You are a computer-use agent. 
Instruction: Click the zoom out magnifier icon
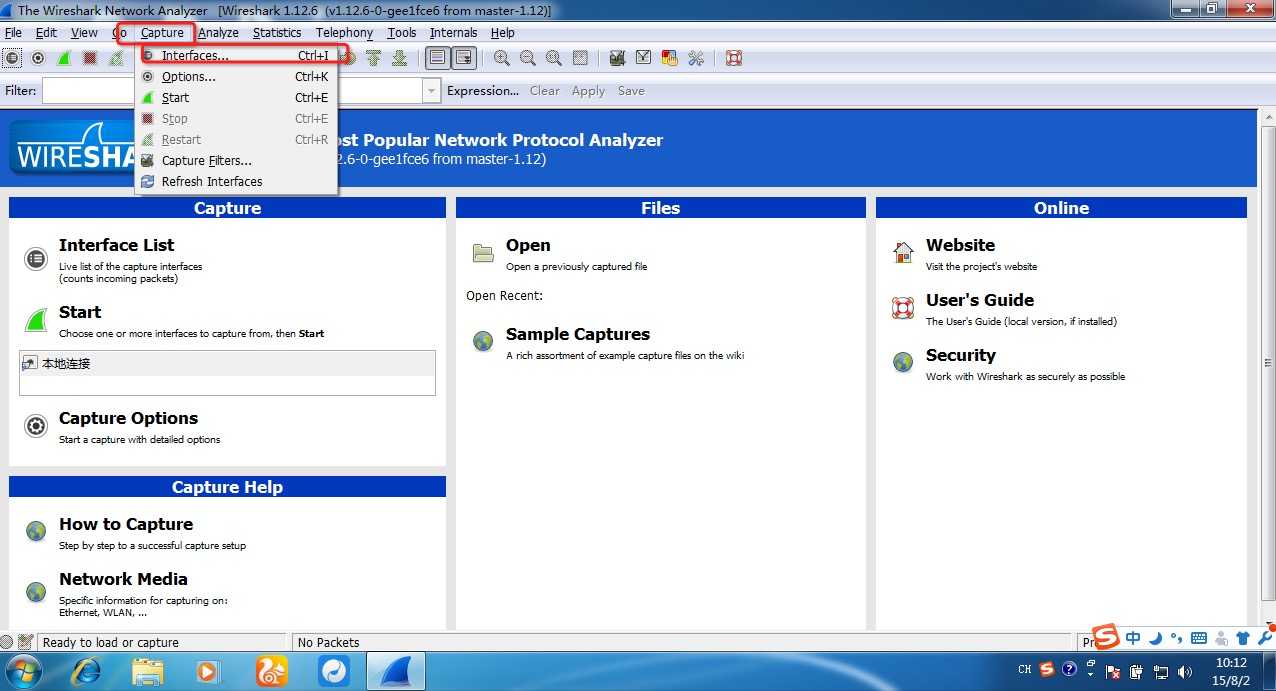(527, 58)
